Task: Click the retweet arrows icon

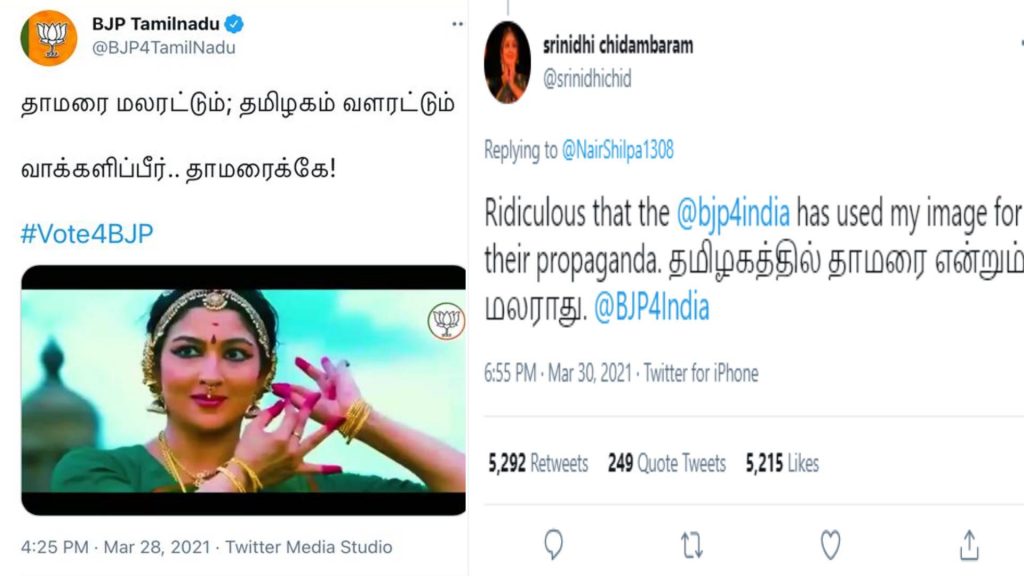Action: point(692,545)
